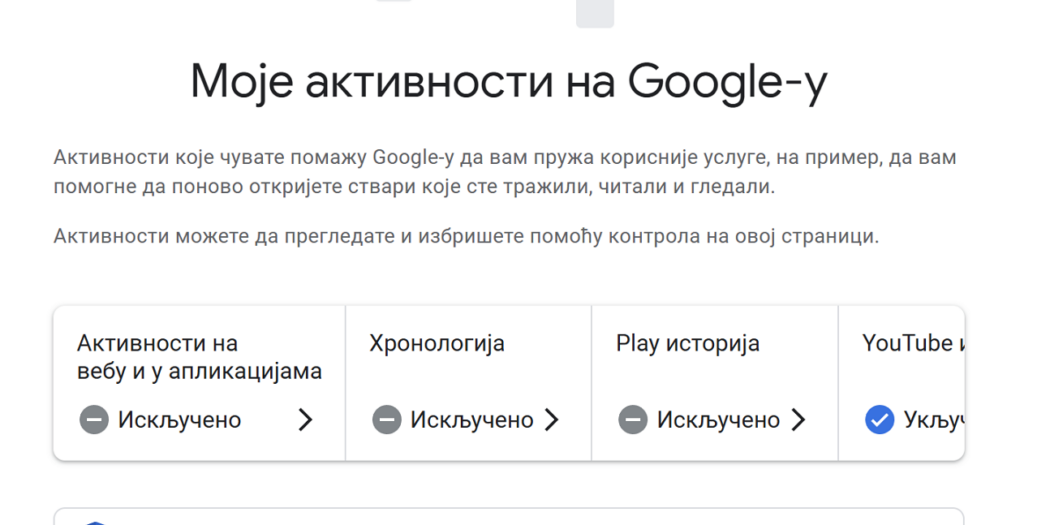The height and width of the screenshot is (525, 1050).
Task: Click the gray minus icon under Хронологија
Action: 387,420
